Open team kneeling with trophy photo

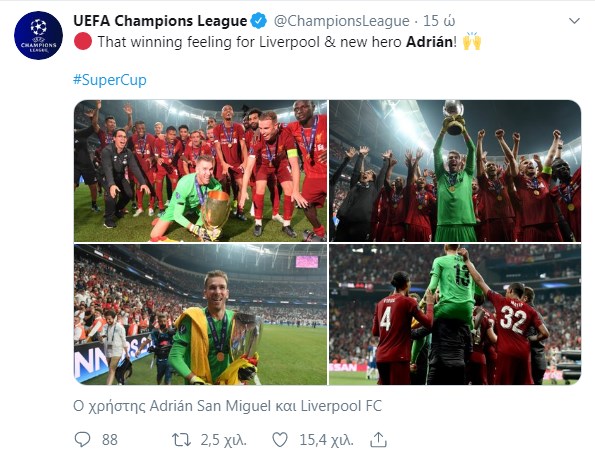coord(200,171)
